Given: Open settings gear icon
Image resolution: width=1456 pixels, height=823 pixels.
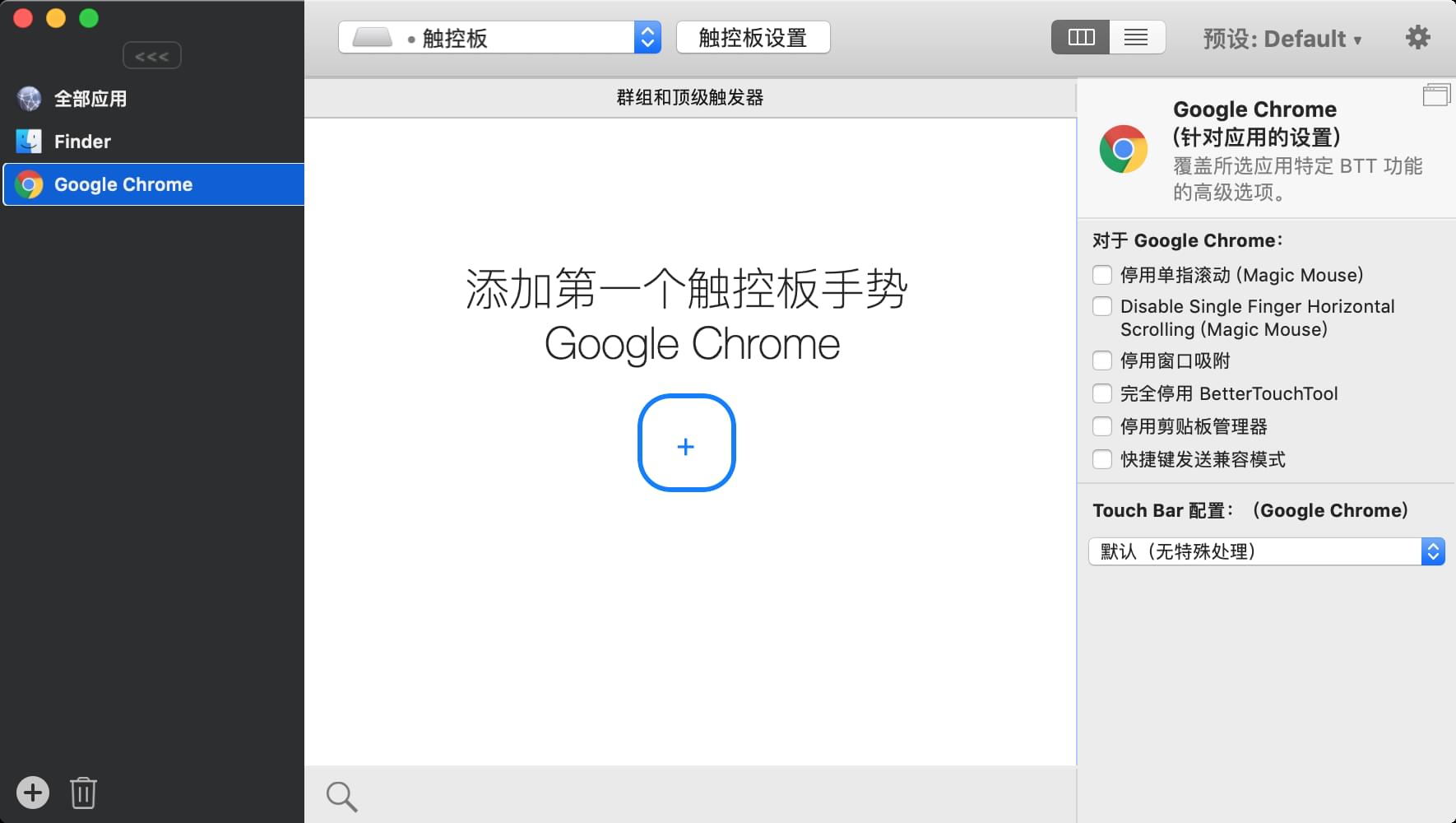Looking at the screenshot, I should [1417, 37].
